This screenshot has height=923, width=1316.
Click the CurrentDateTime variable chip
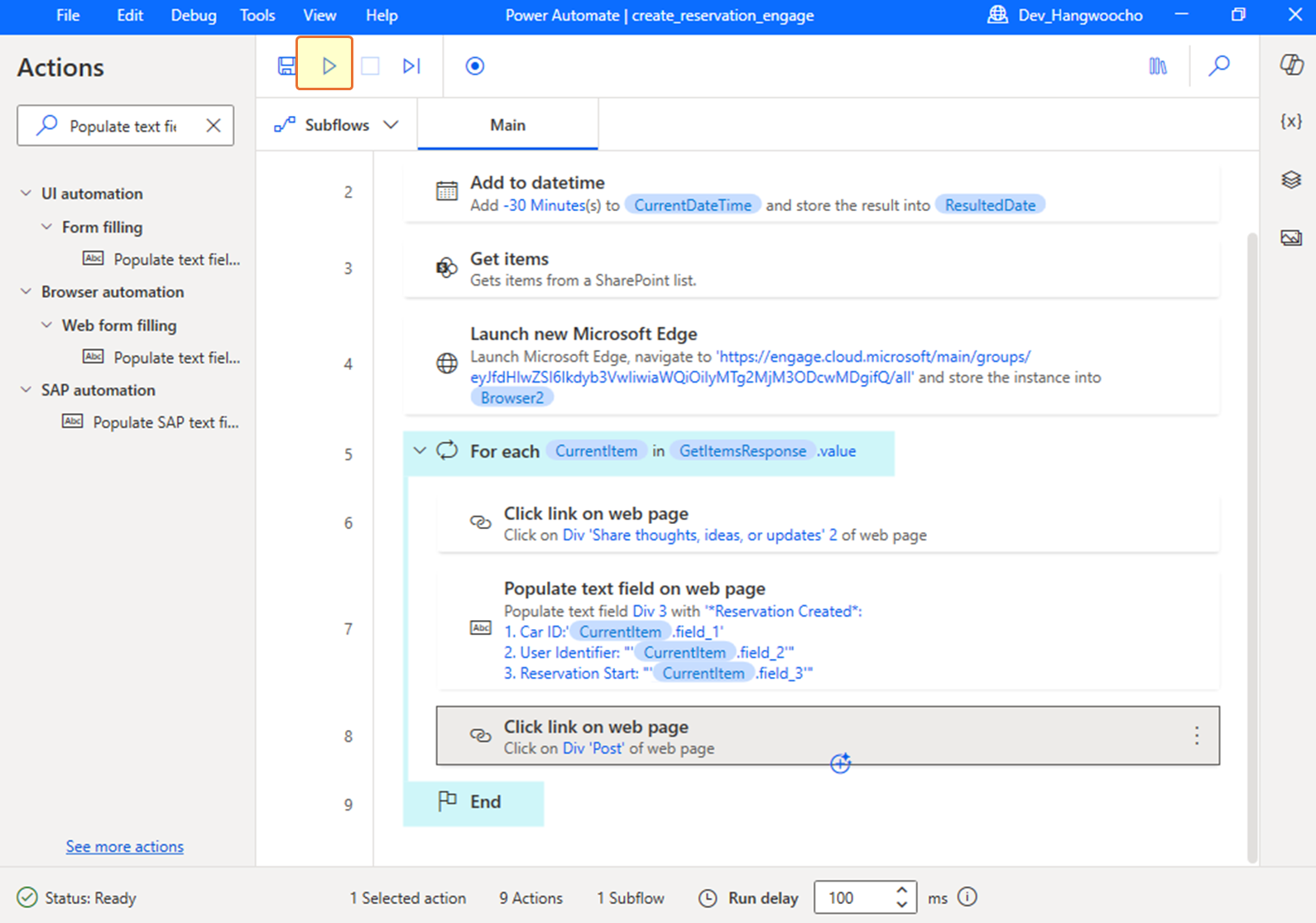(693, 205)
